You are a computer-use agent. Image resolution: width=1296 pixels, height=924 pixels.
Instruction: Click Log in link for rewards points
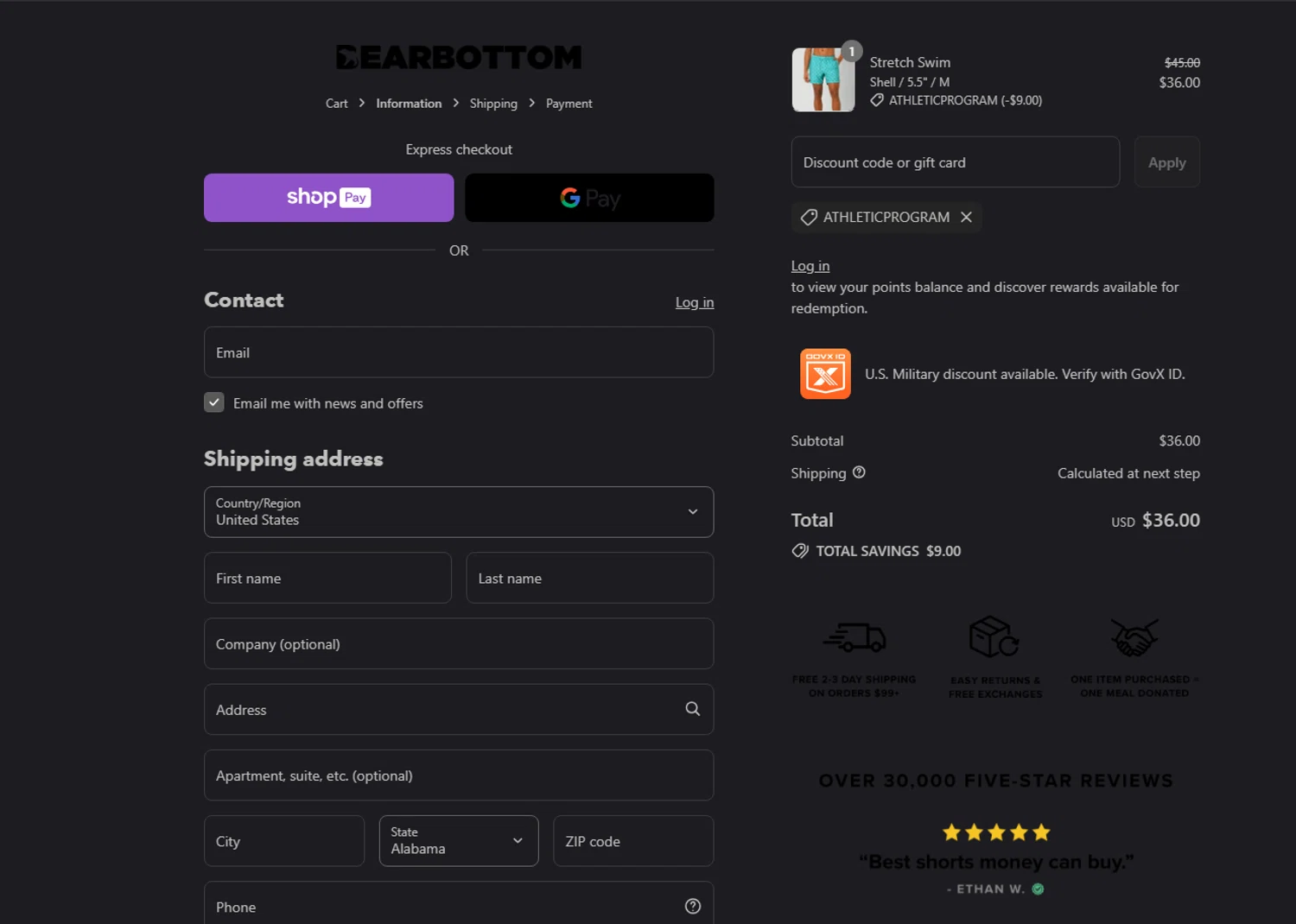(810, 266)
